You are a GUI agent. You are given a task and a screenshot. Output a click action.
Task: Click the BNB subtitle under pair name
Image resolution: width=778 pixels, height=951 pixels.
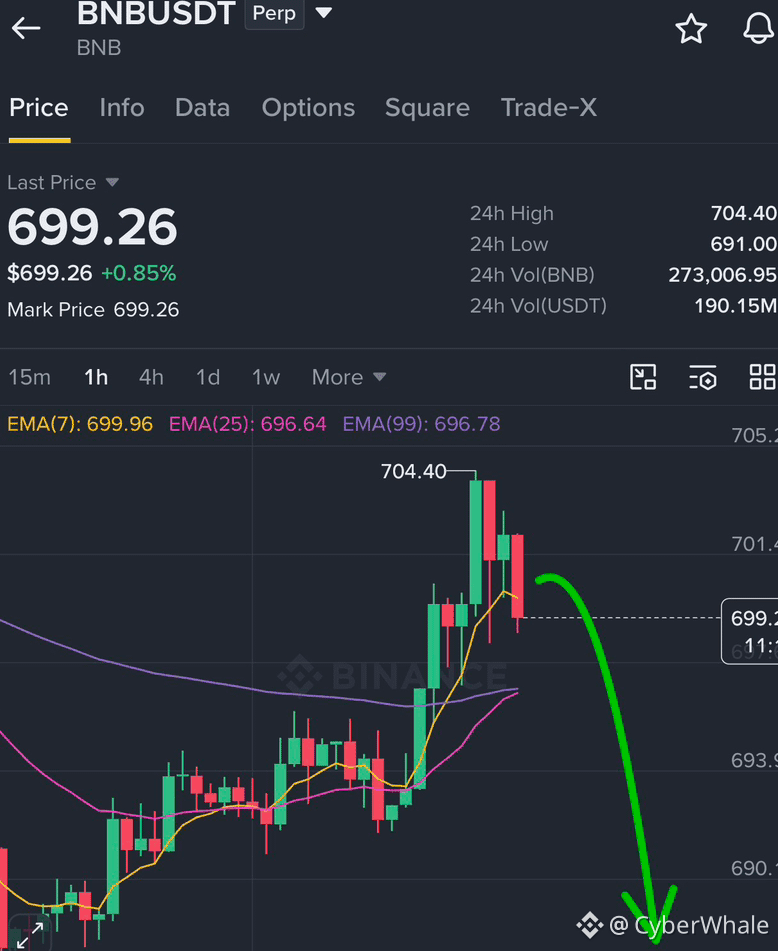99,48
